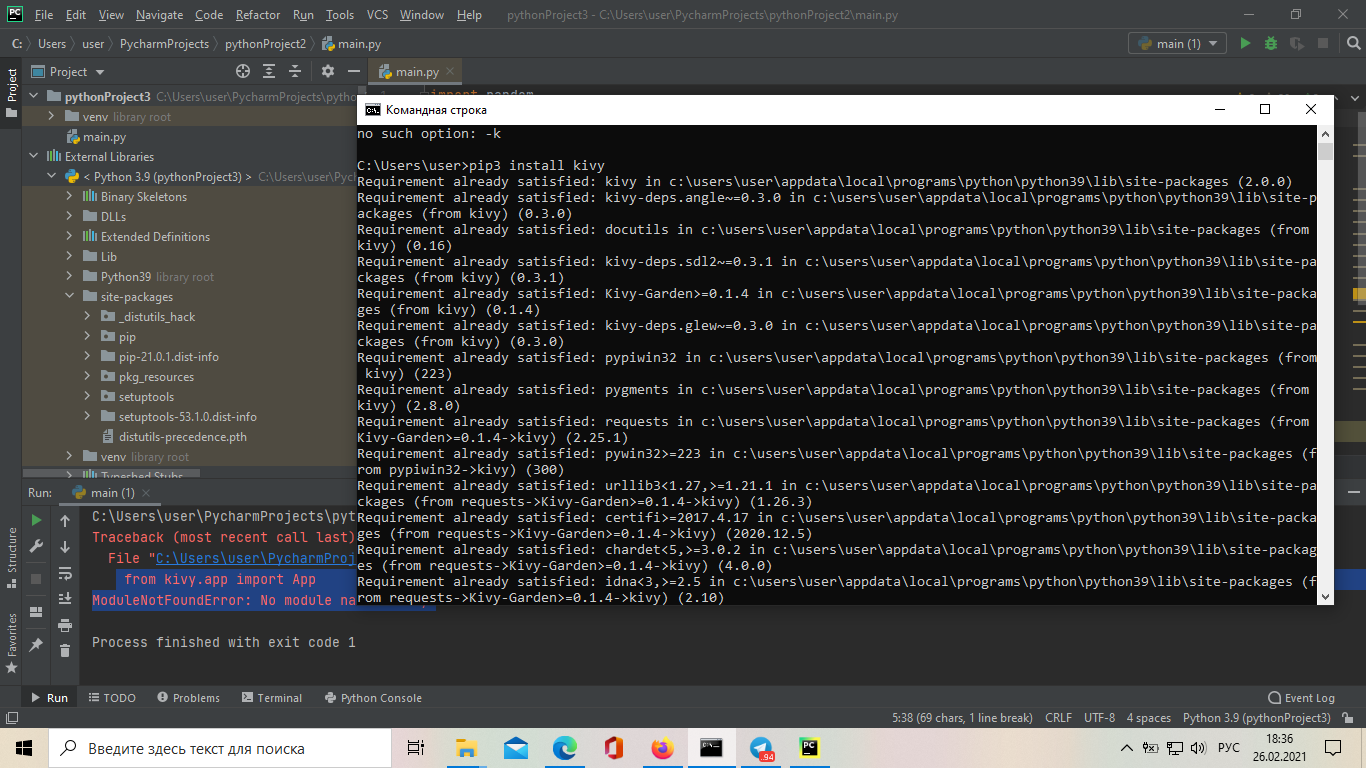Open the Project view selector dropdown
1366x768 pixels.
(68, 72)
